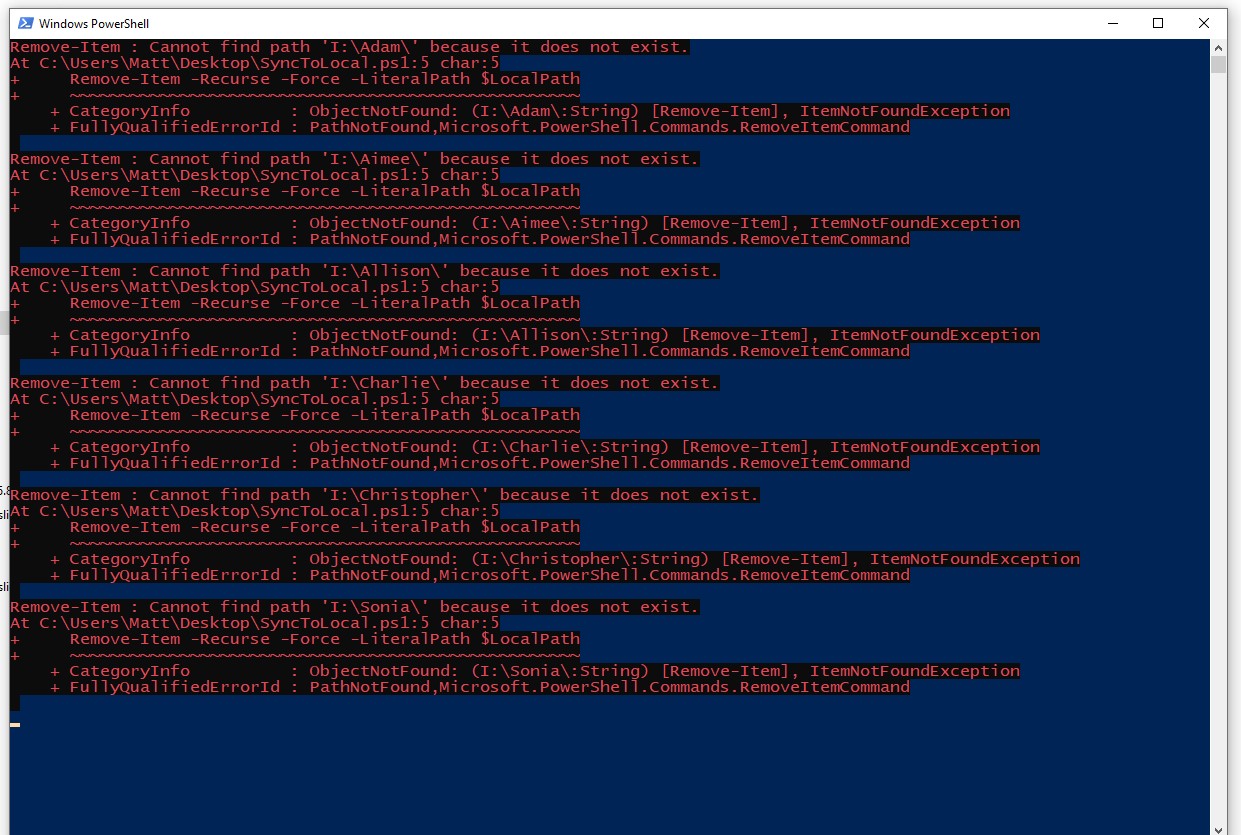Click CategoryInfo line mentioning (I:\Adam\:String)

click(x=530, y=111)
